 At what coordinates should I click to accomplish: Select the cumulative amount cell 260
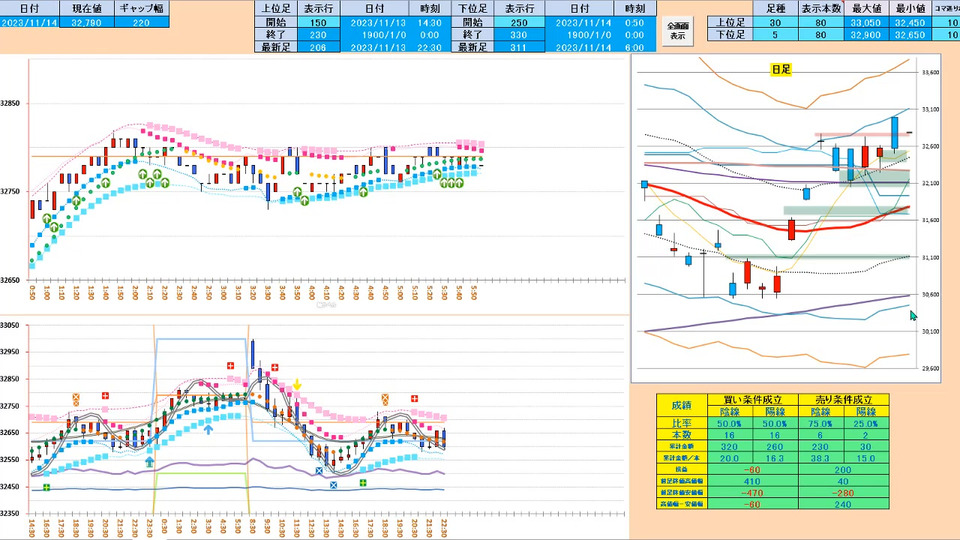pos(775,446)
